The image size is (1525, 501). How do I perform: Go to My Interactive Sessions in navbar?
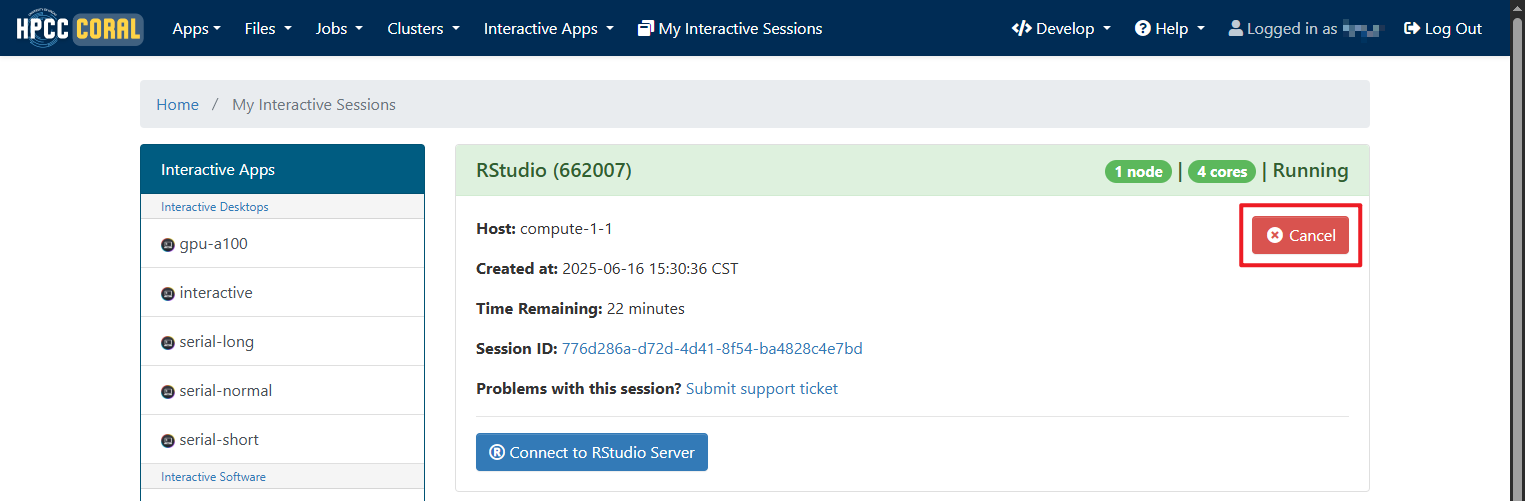coord(730,29)
